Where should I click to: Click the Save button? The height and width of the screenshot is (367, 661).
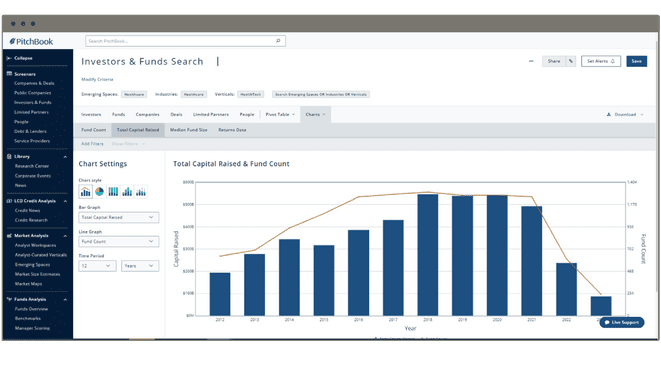[x=637, y=61]
